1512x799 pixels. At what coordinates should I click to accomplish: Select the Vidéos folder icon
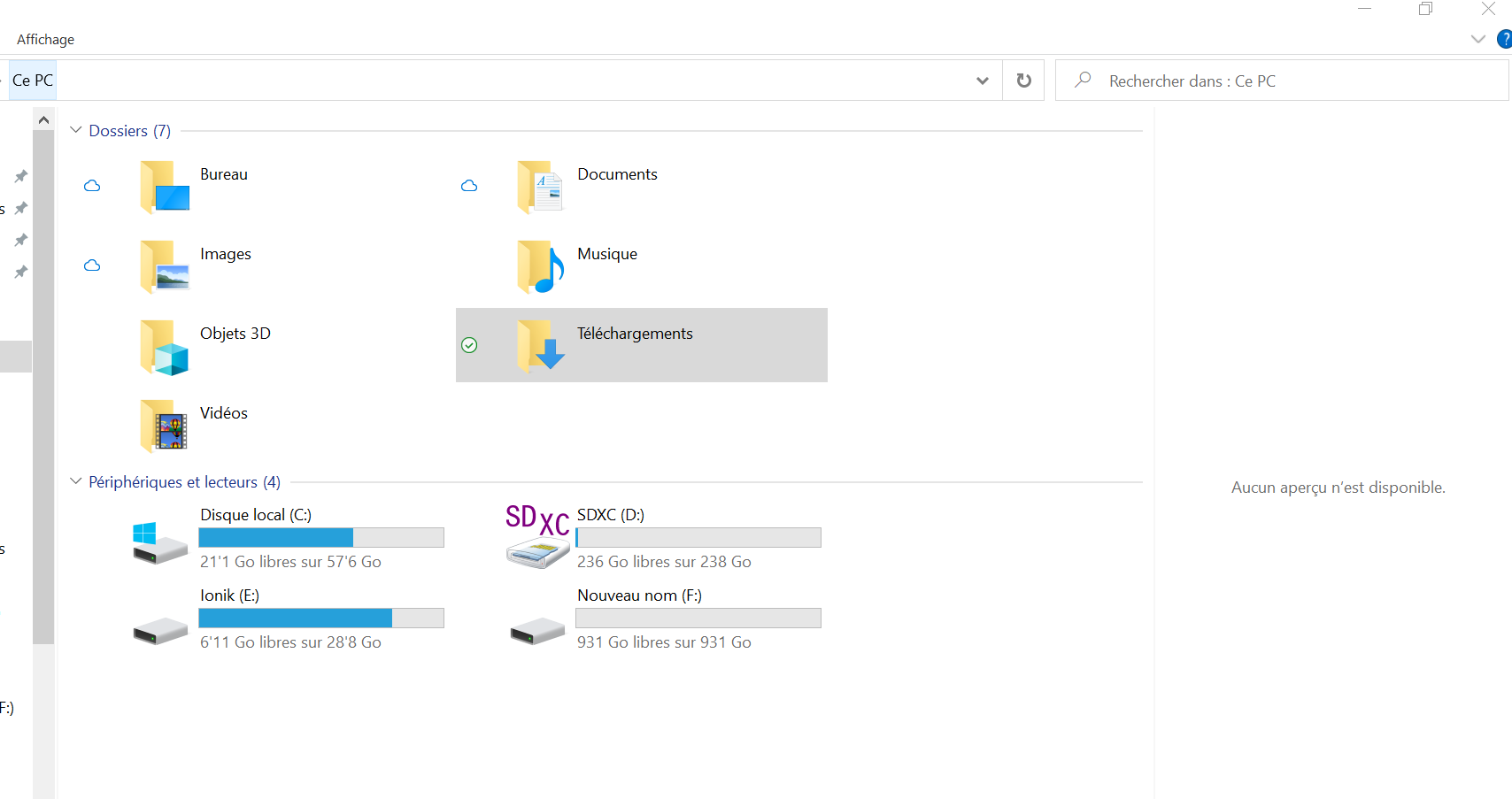coord(165,426)
